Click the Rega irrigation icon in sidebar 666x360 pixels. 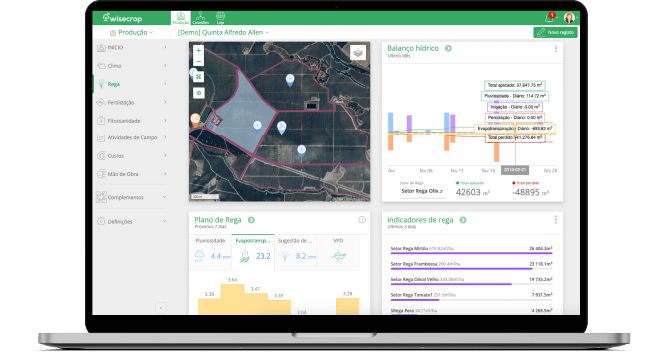pyautogui.click(x=101, y=84)
